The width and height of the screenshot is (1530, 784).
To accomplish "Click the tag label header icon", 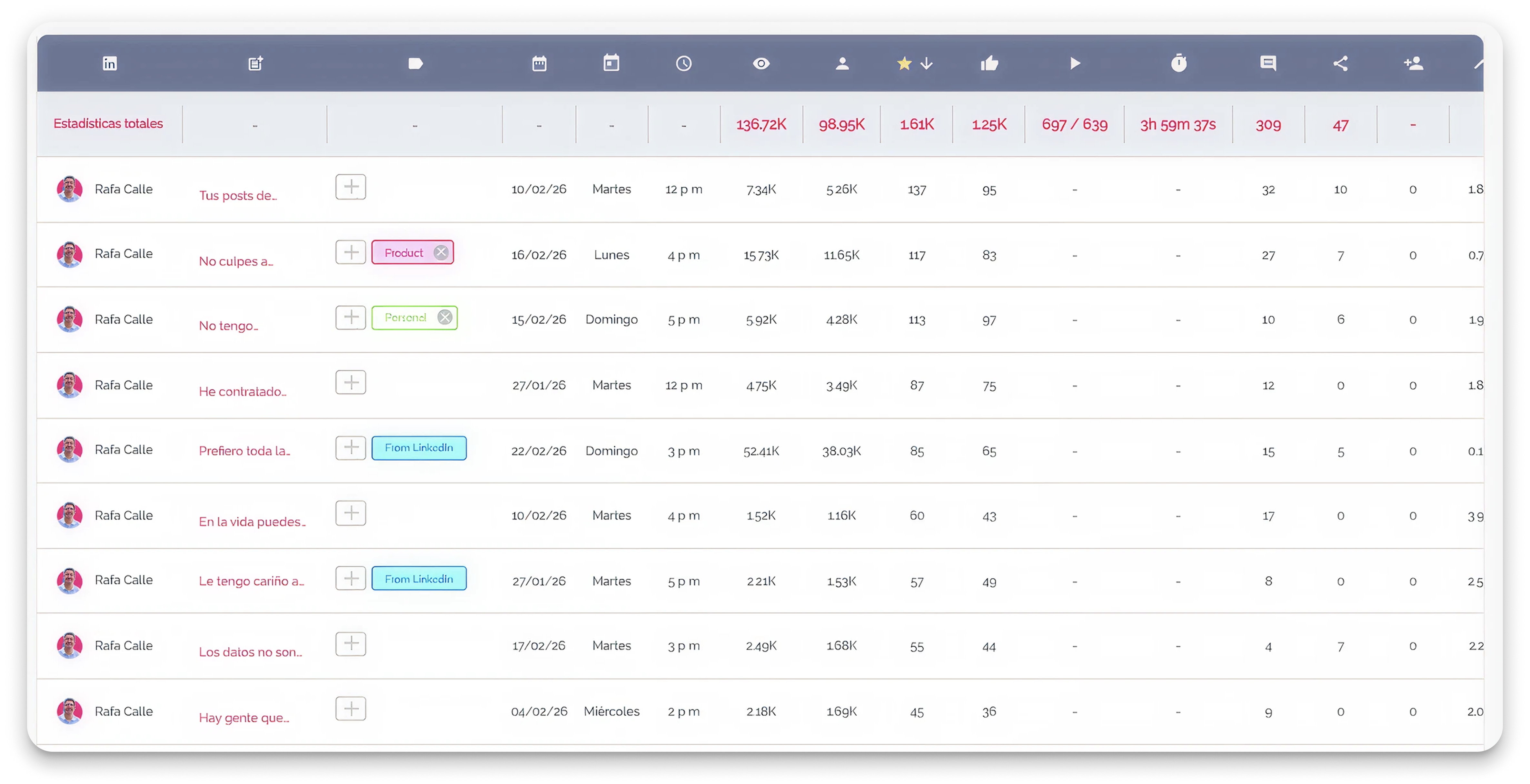I will pyautogui.click(x=415, y=64).
